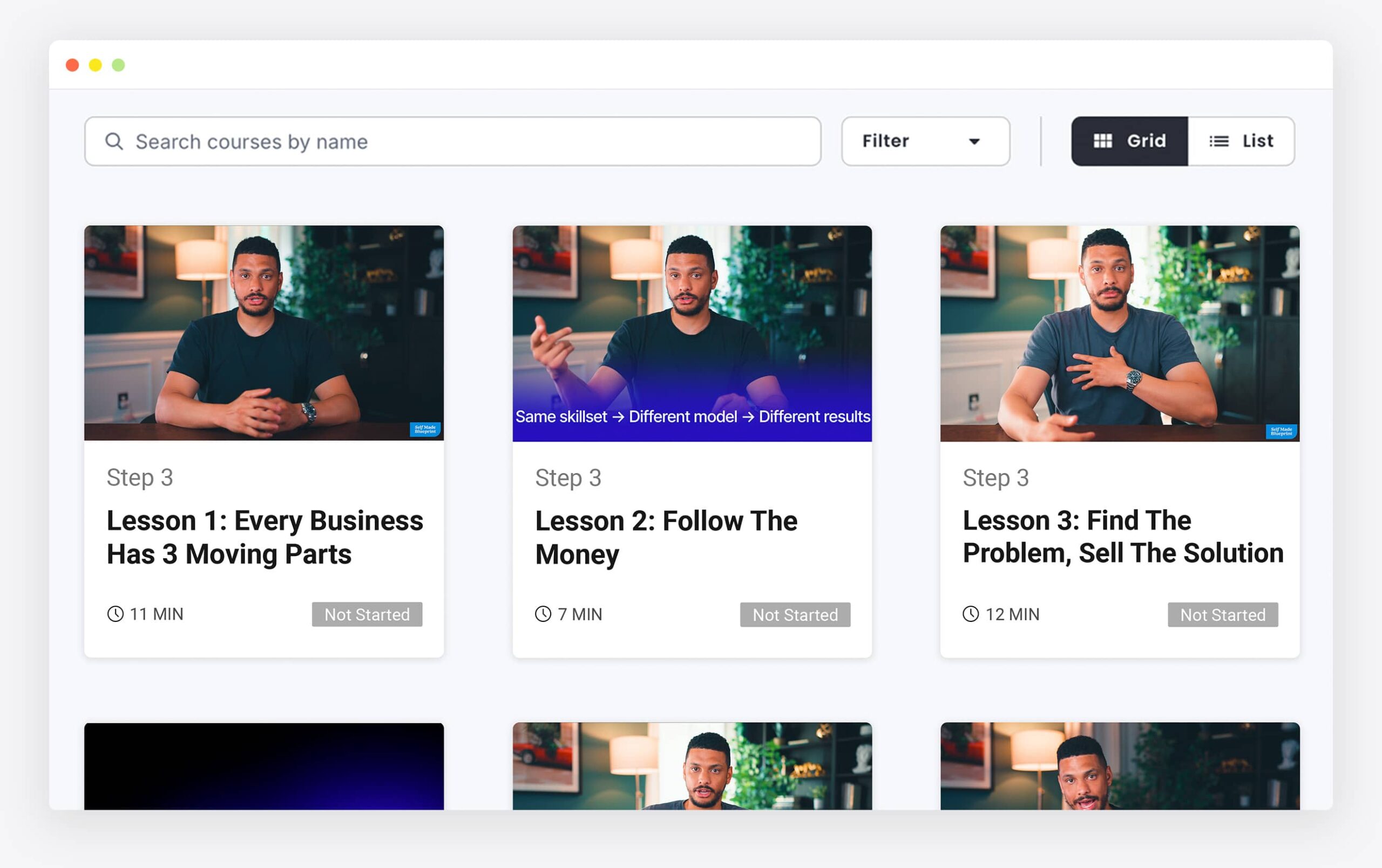This screenshot has height=868, width=1382.
Task: Click the Grid view icon
Action: coord(1102,141)
